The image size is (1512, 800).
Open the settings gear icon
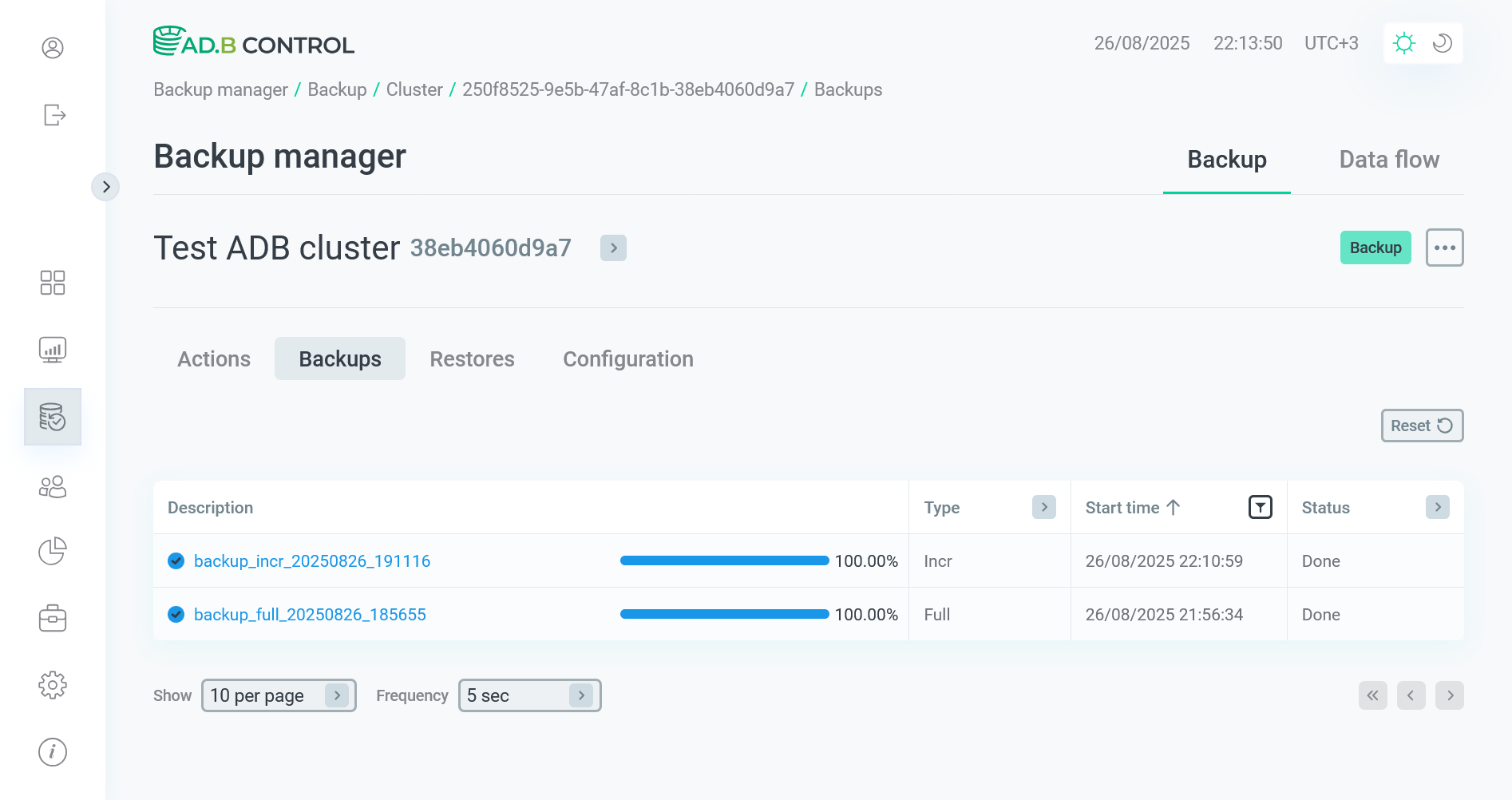(53, 685)
